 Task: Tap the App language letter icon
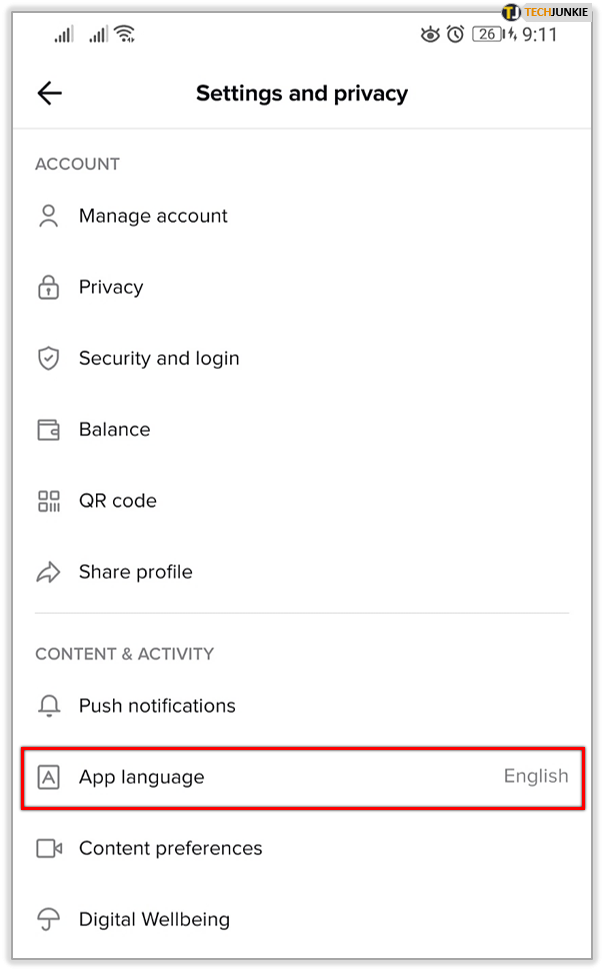tap(48, 777)
